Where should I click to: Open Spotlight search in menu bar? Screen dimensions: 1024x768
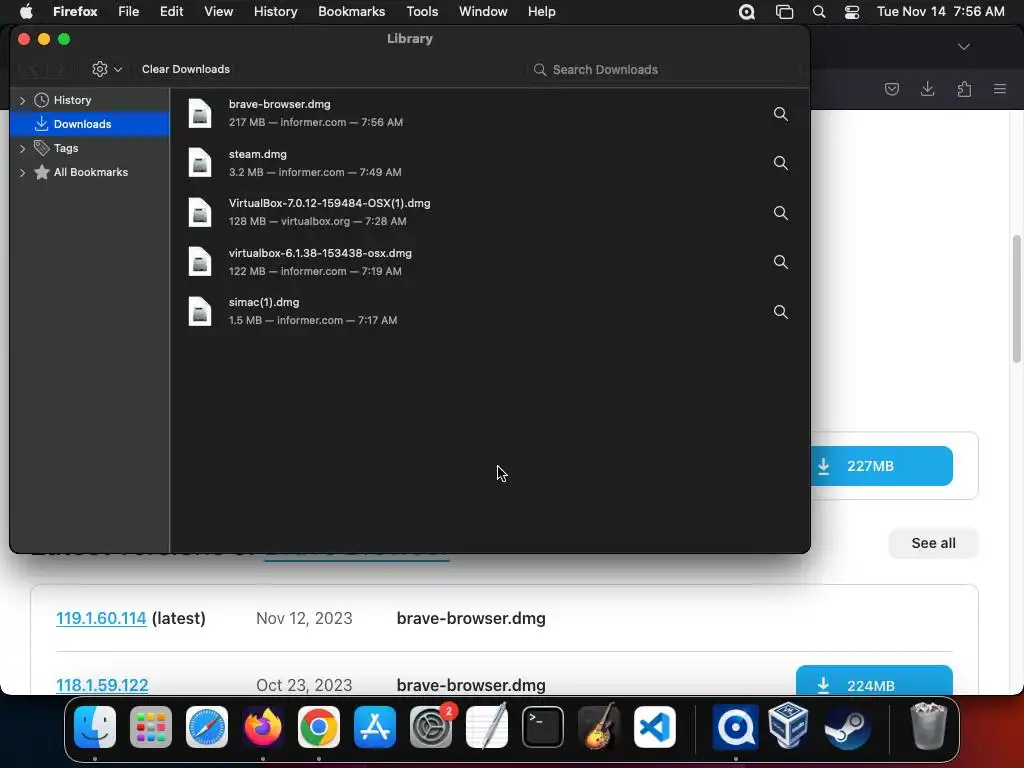pos(818,12)
